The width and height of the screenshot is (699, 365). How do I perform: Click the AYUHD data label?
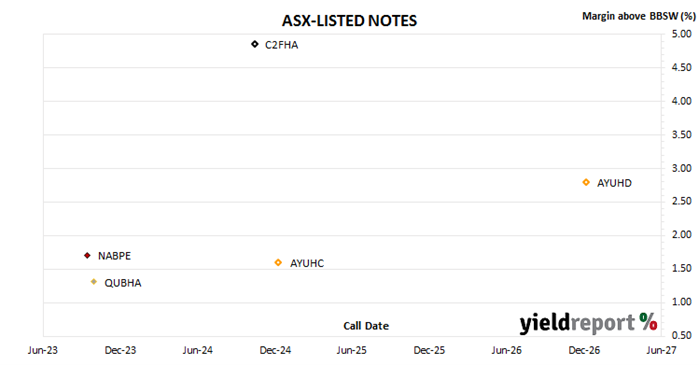[x=614, y=183]
